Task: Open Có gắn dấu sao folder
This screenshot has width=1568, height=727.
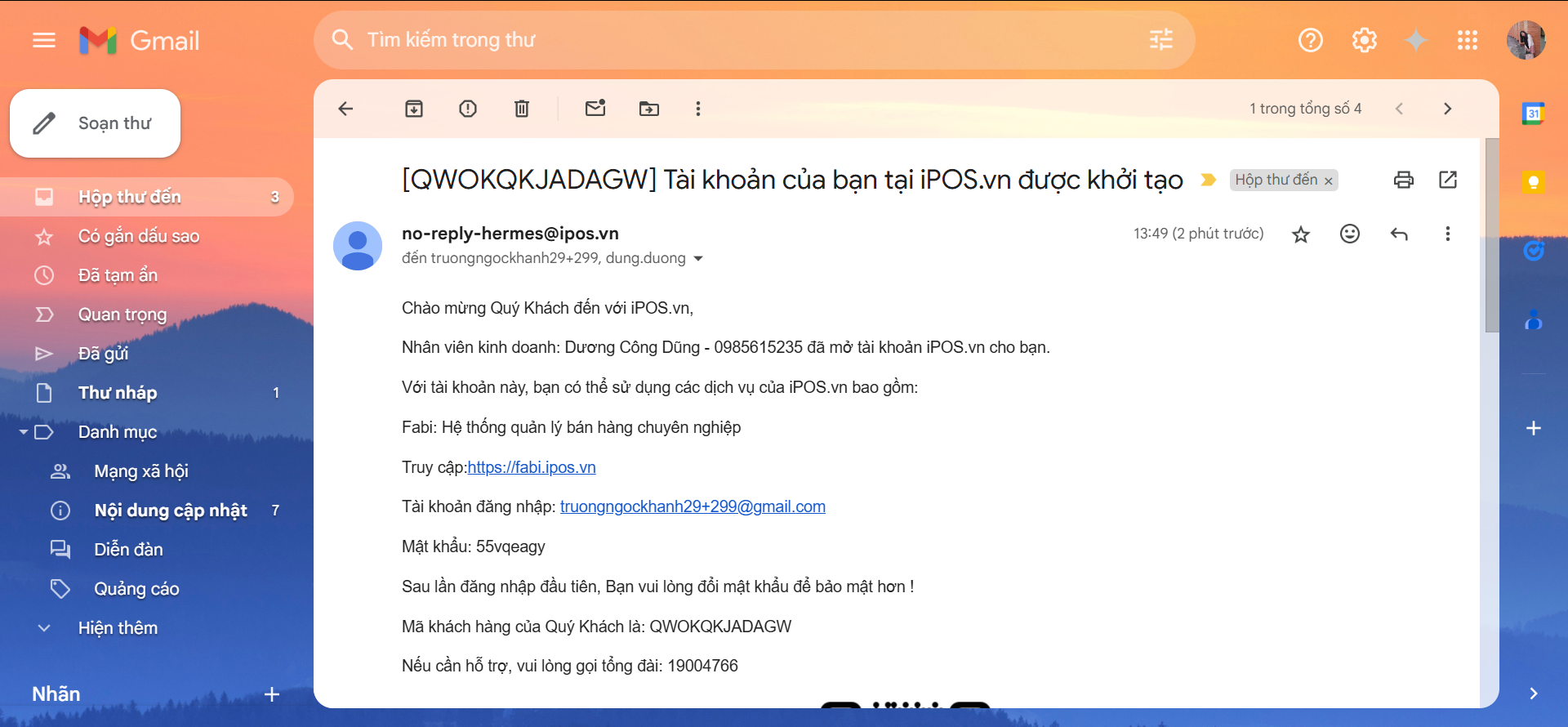Action: pos(147,236)
